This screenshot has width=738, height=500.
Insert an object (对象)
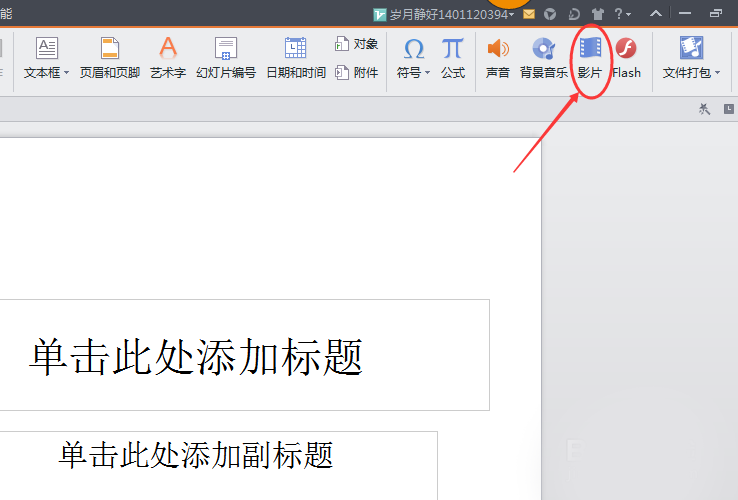click(357, 44)
